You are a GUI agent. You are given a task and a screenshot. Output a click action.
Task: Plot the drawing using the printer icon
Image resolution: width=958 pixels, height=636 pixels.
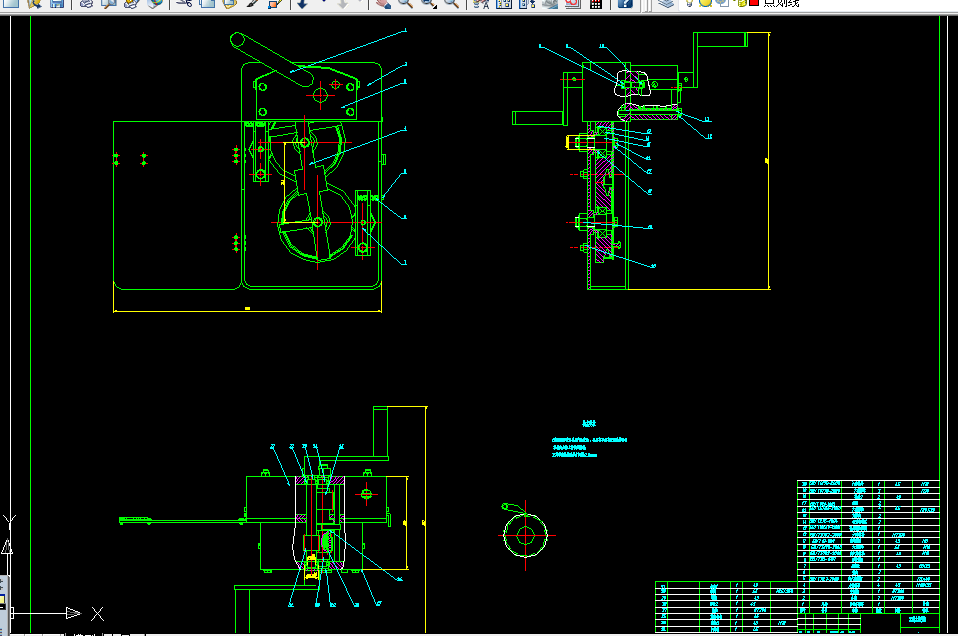[86, 3]
